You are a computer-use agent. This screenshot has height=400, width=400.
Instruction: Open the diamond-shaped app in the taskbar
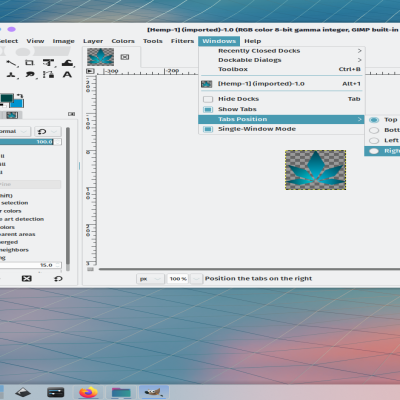23,392
